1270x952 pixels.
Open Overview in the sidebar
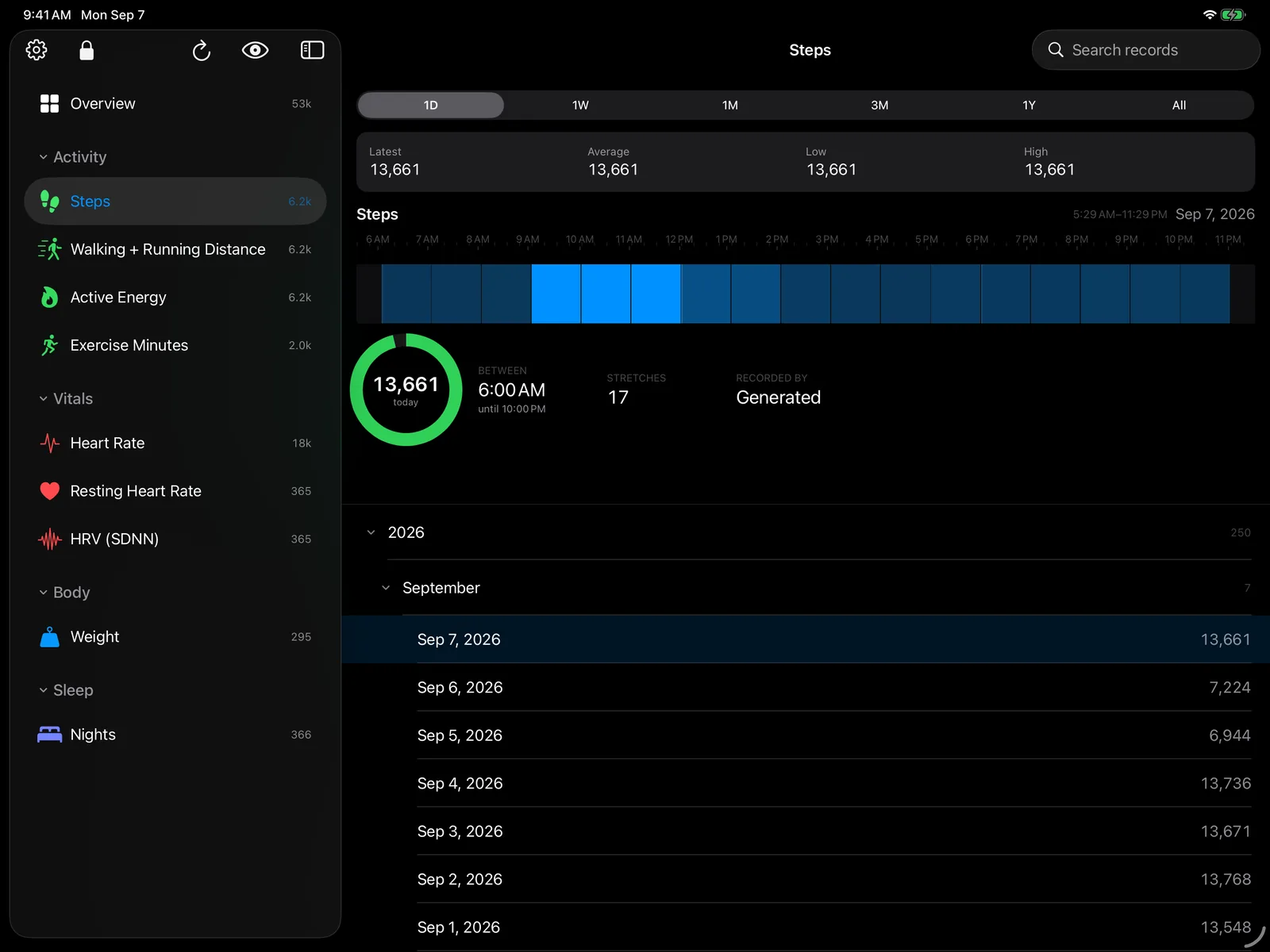175,104
